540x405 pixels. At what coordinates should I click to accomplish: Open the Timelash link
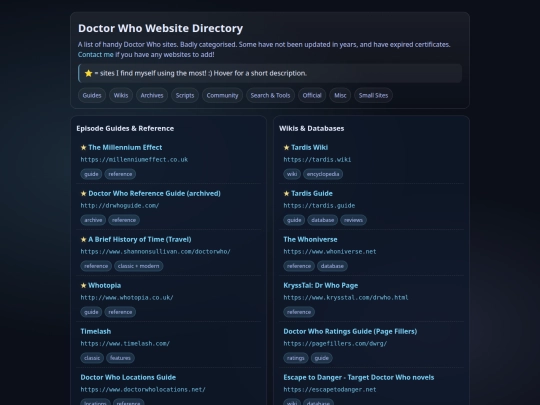point(96,331)
